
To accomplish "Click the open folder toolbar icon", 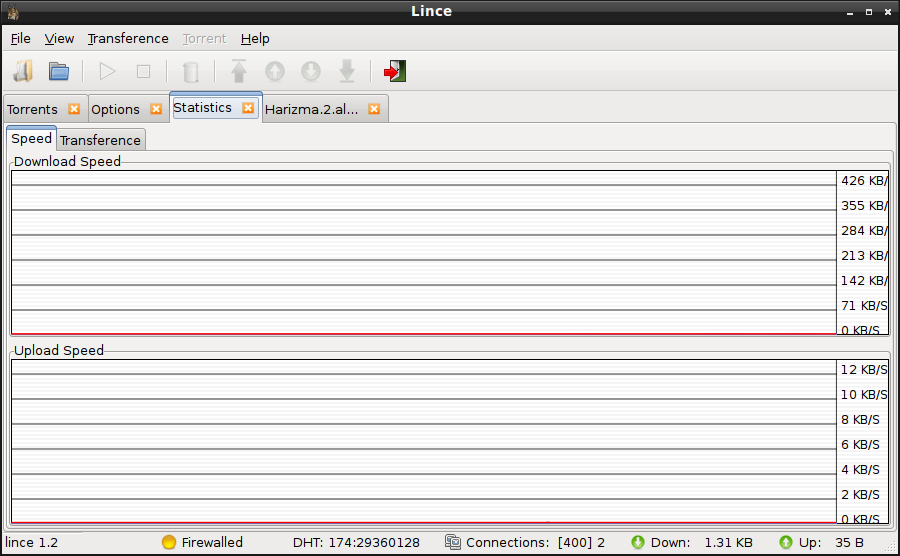I will click(59, 71).
